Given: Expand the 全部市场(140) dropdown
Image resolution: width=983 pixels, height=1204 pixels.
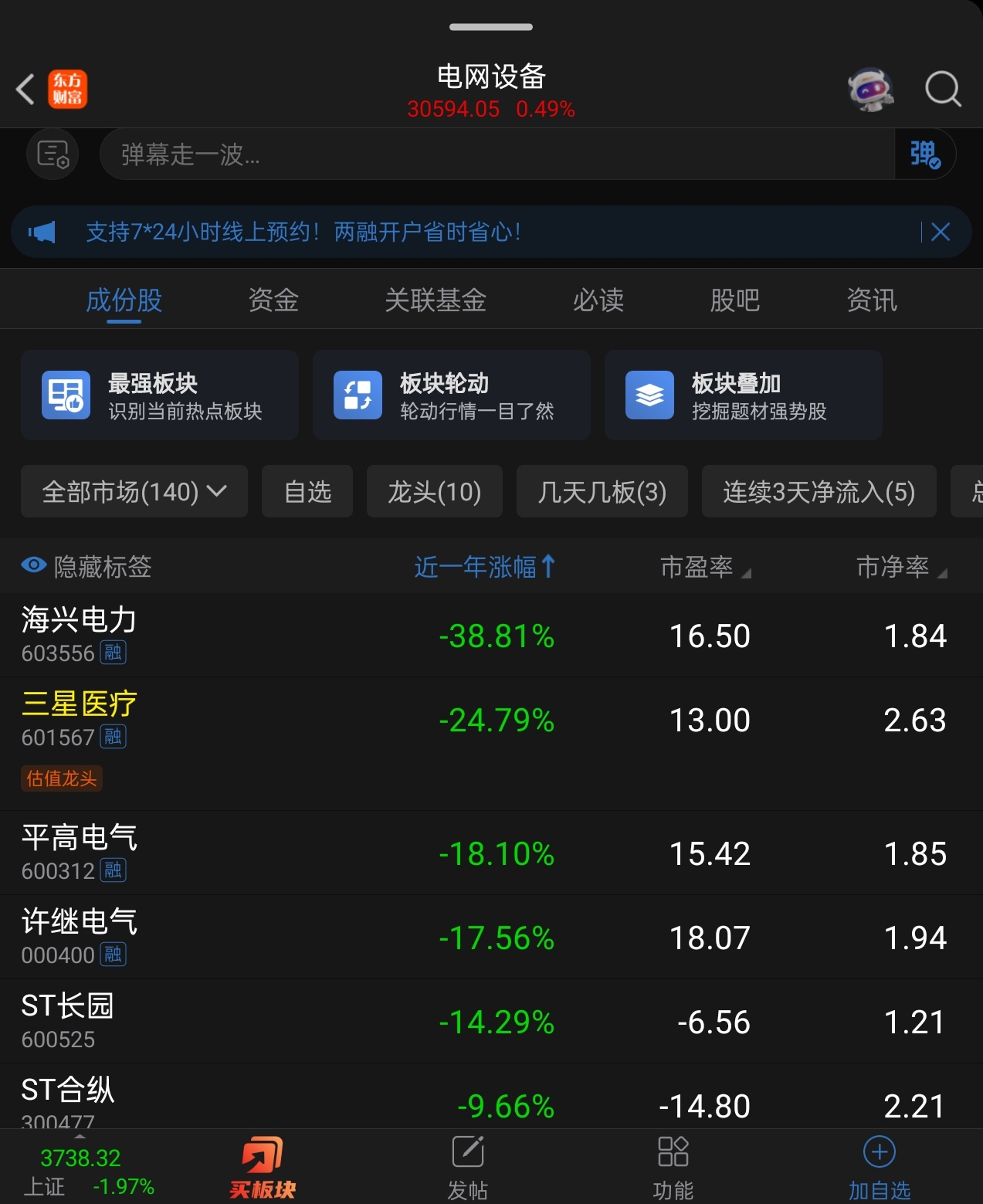Looking at the screenshot, I should click(x=134, y=491).
